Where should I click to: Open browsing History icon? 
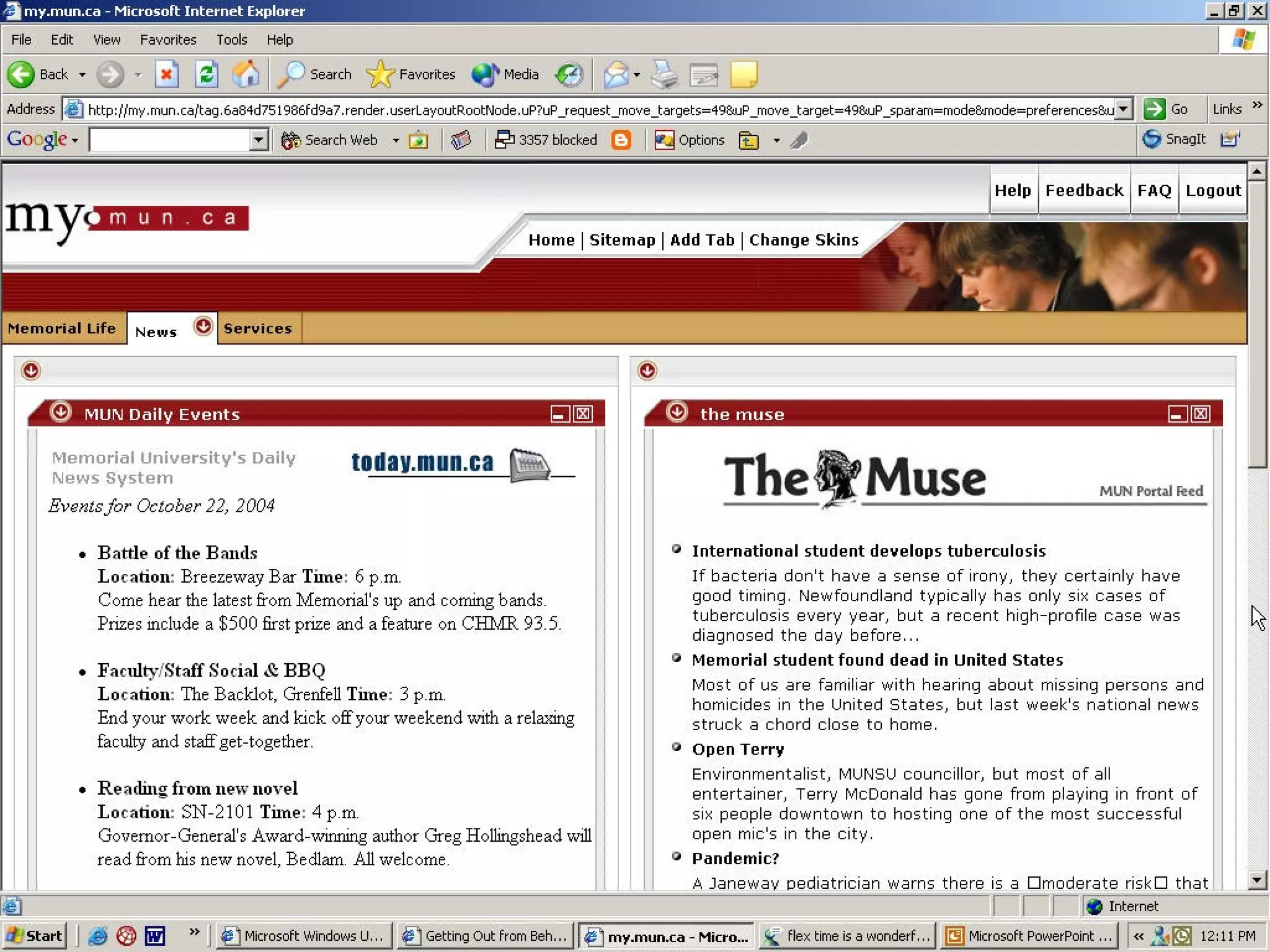pyautogui.click(x=569, y=74)
